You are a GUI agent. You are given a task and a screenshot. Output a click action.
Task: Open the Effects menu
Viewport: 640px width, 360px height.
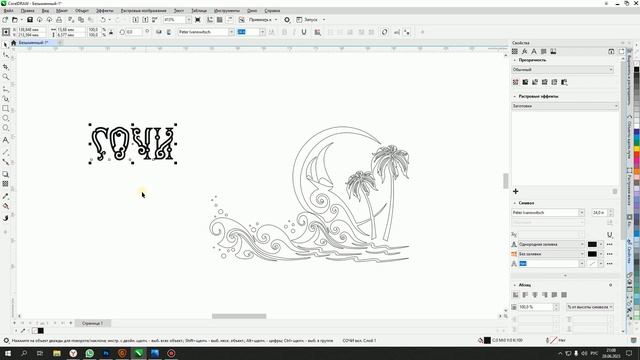coord(104,11)
